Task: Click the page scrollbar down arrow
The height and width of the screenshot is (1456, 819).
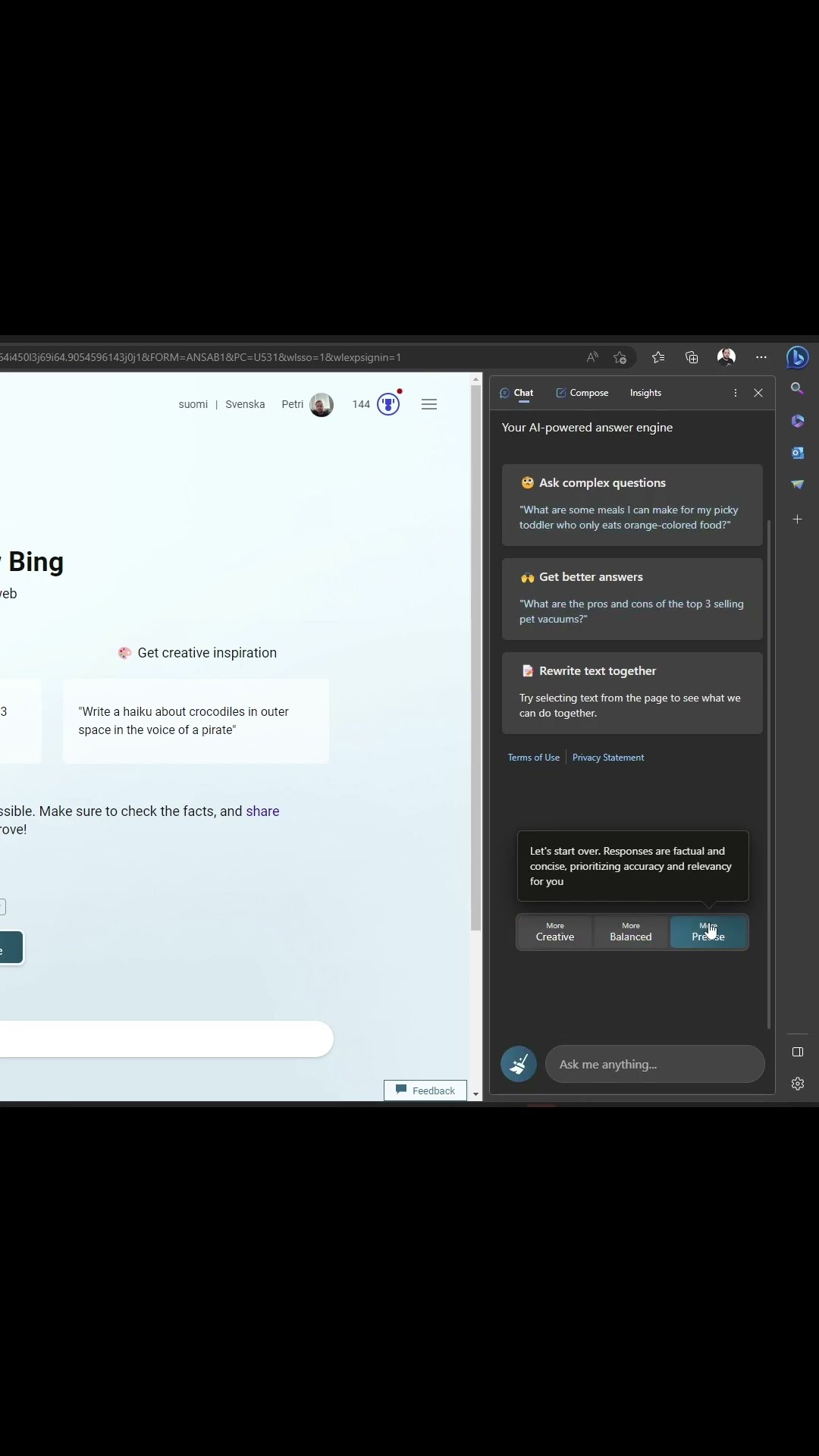Action: [x=476, y=1094]
